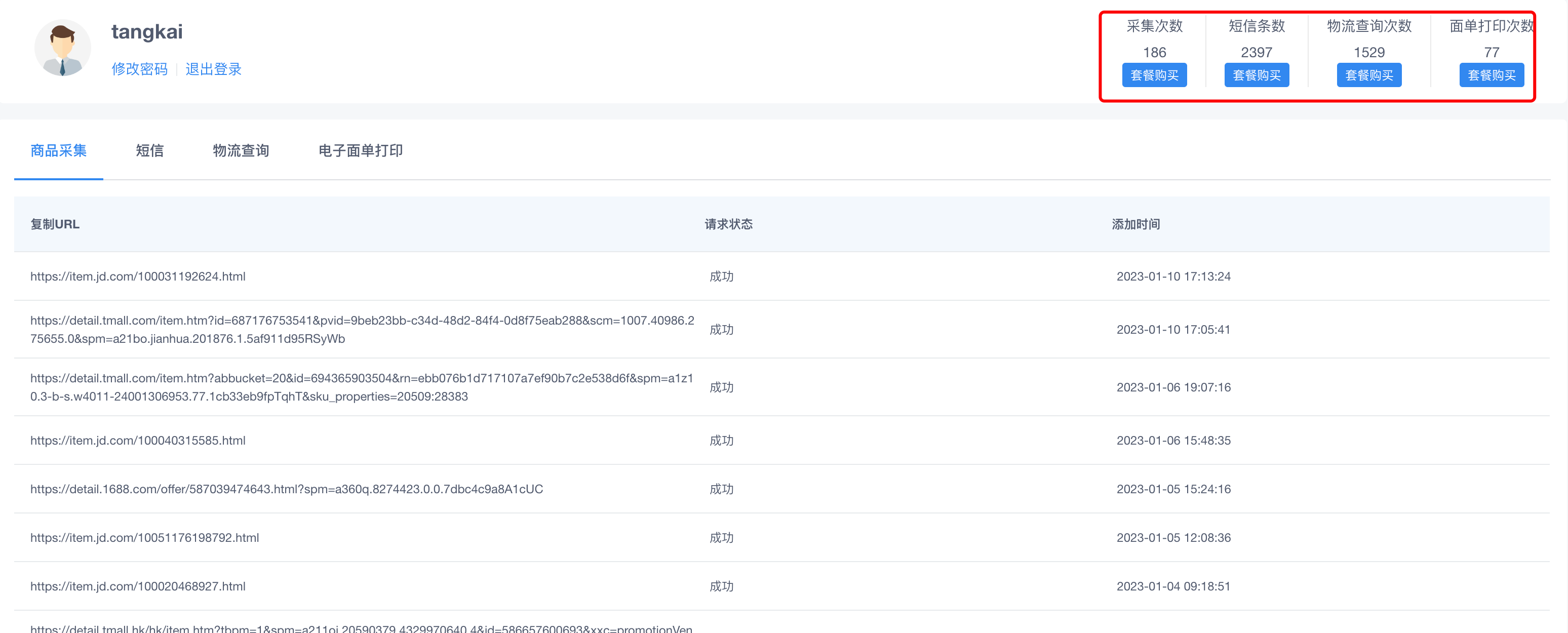
Task: Switch to the 短信 tab
Action: pos(150,150)
